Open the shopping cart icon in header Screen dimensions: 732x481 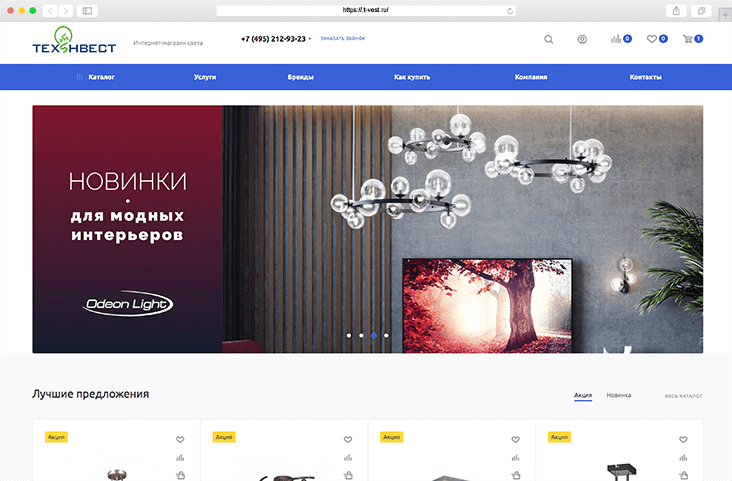pos(688,39)
